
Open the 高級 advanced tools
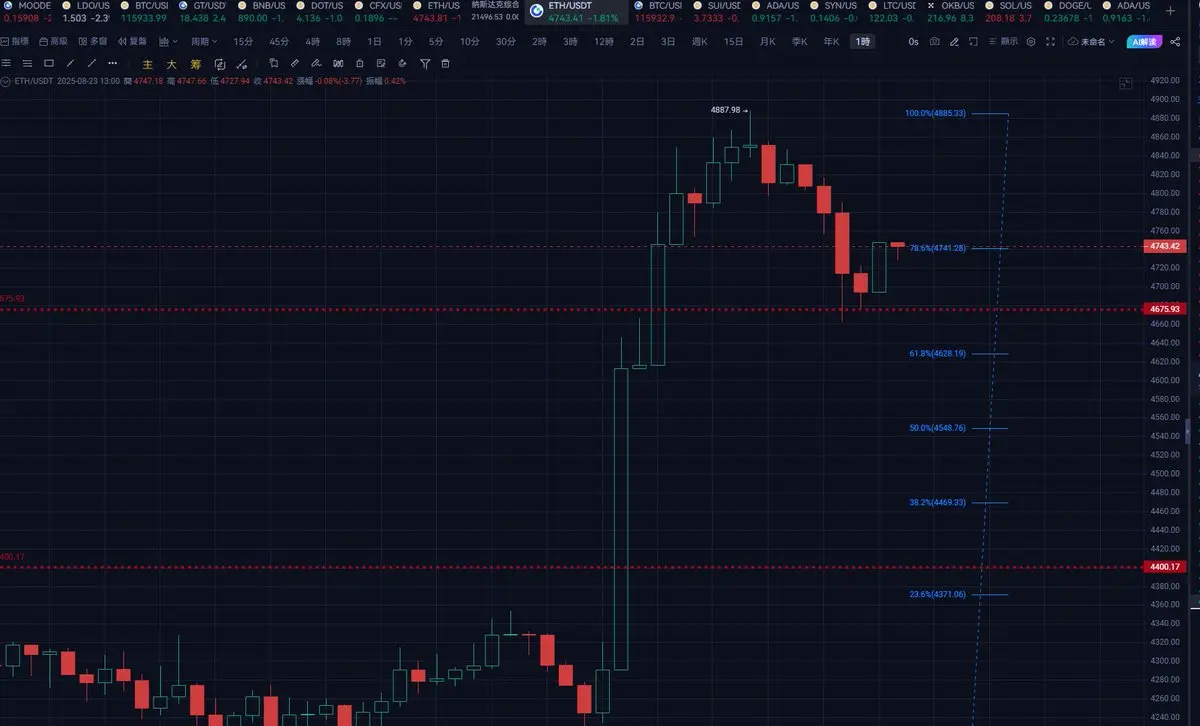pyautogui.click(x=53, y=42)
